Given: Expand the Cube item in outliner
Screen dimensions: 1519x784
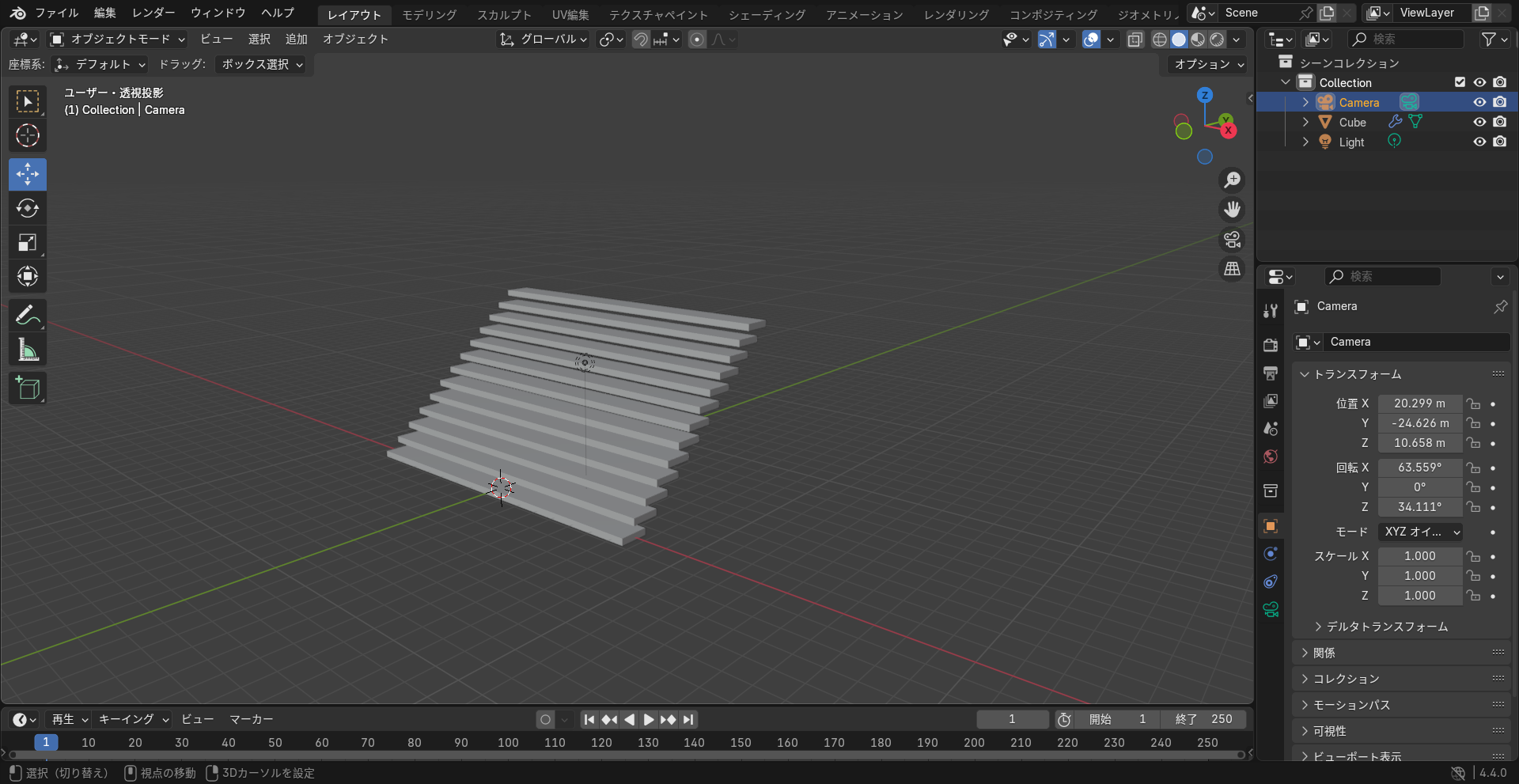Looking at the screenshot, I should click(x=1305, y=122).
